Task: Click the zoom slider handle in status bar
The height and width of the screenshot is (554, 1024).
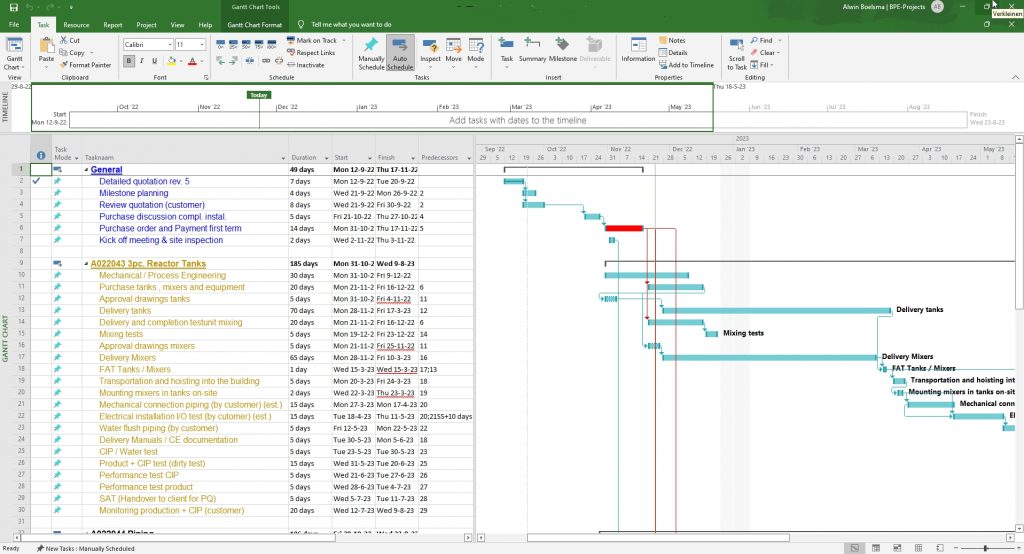Action: tap(985, 548)
